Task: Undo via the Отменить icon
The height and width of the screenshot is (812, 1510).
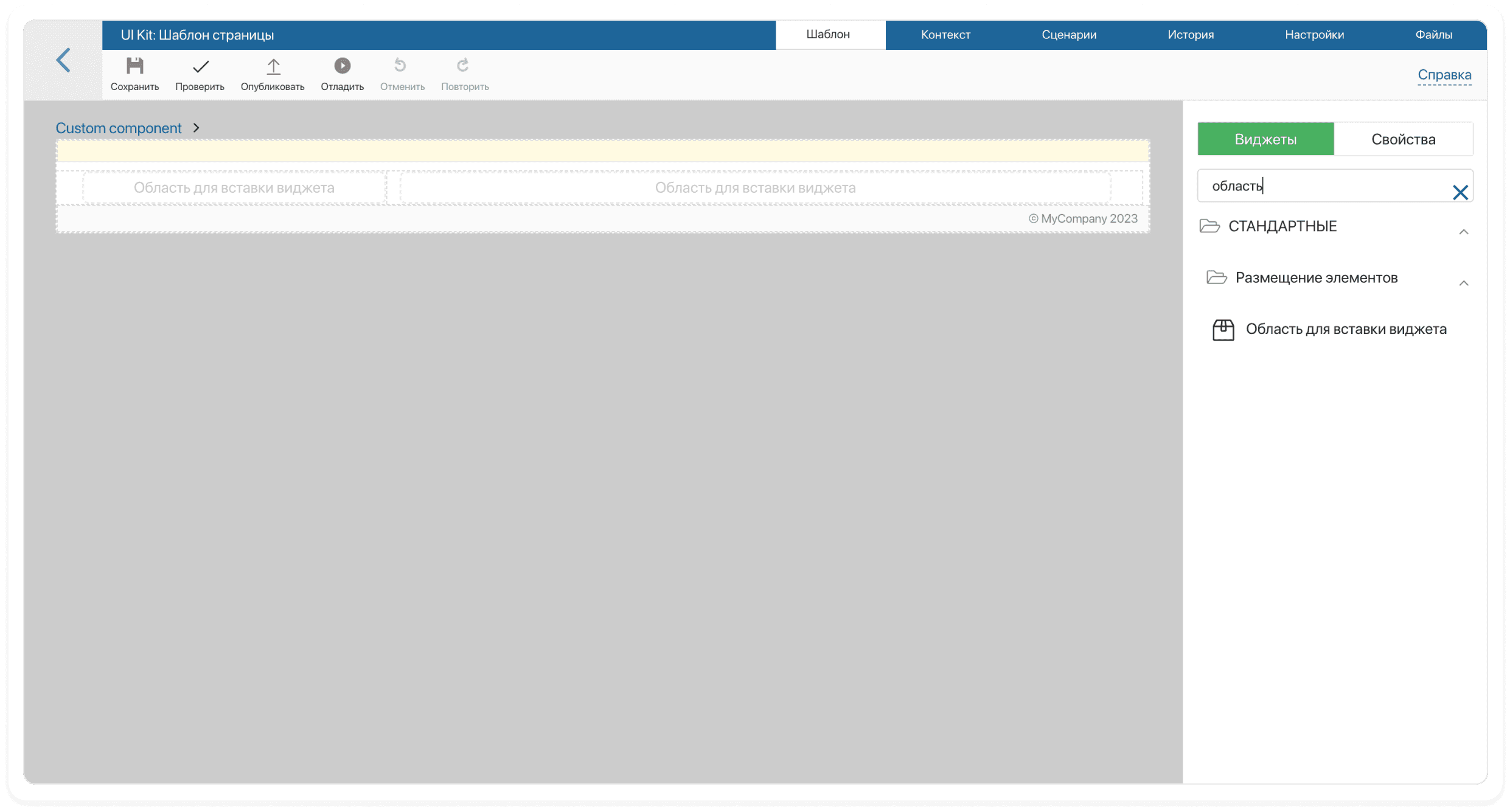Action: [400, 65]
